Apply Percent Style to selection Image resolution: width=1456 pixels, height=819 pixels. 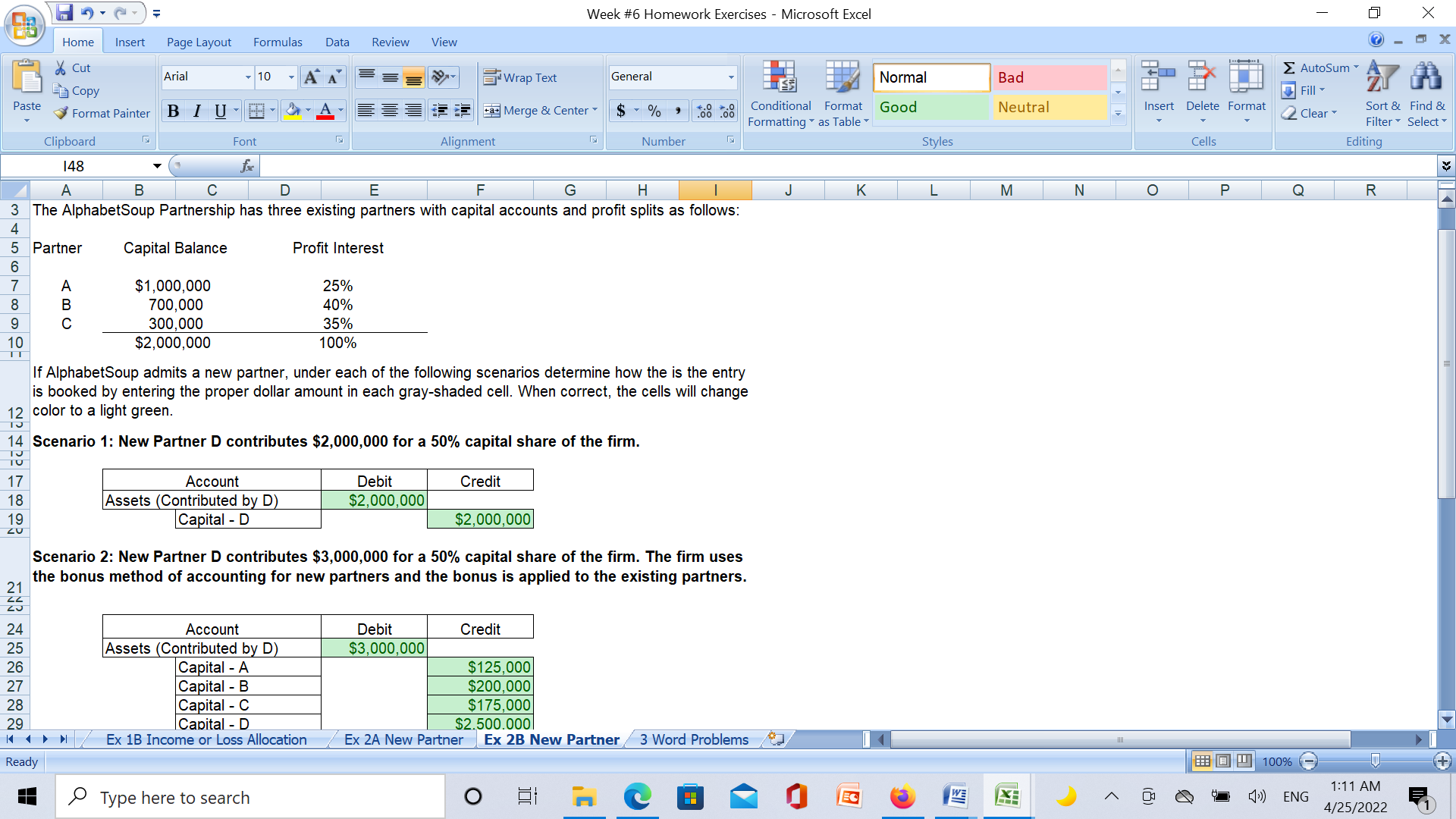654,111
